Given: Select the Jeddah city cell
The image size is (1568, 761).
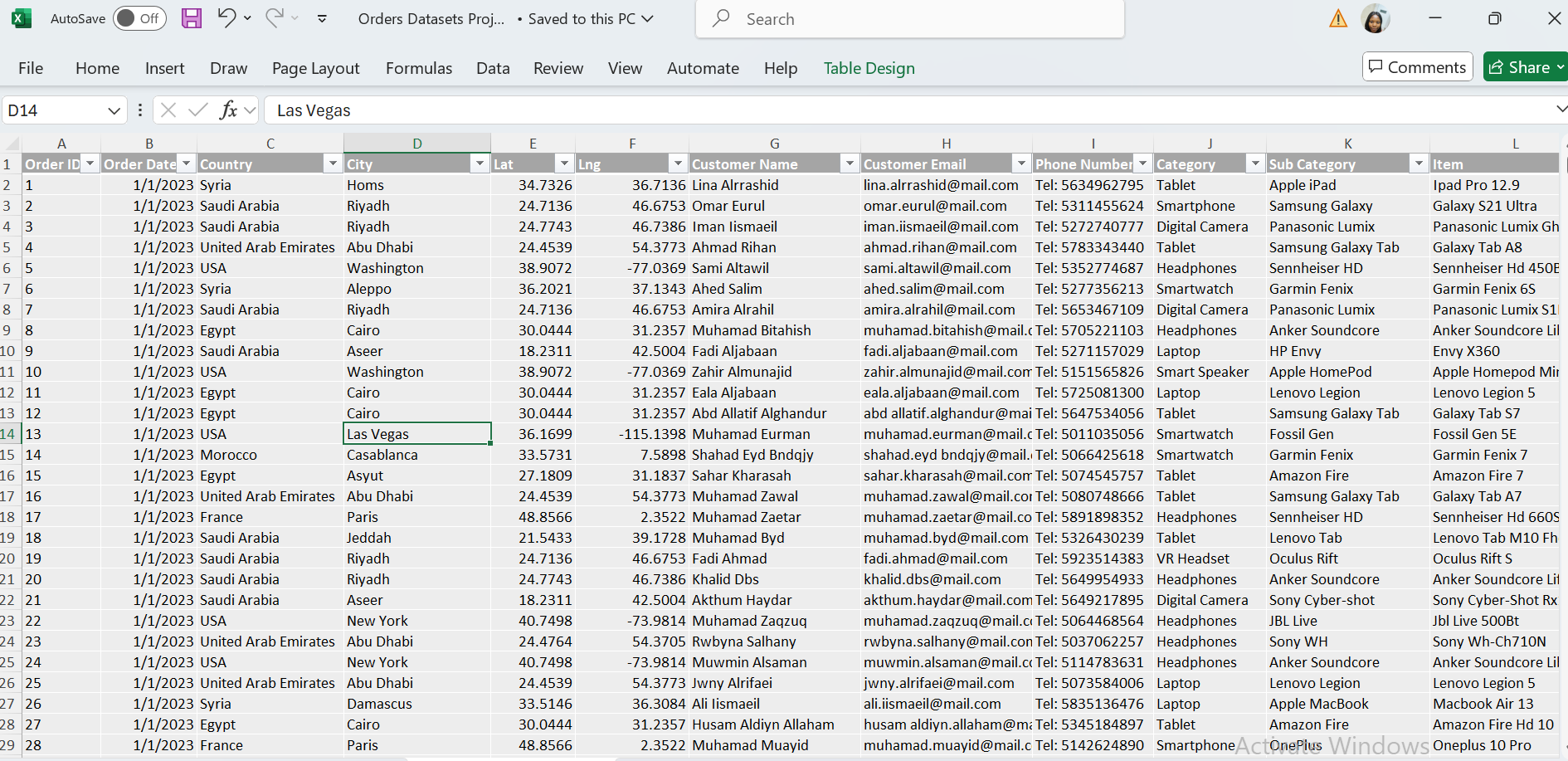Looking at the screenshot, I should click(417, 538).
